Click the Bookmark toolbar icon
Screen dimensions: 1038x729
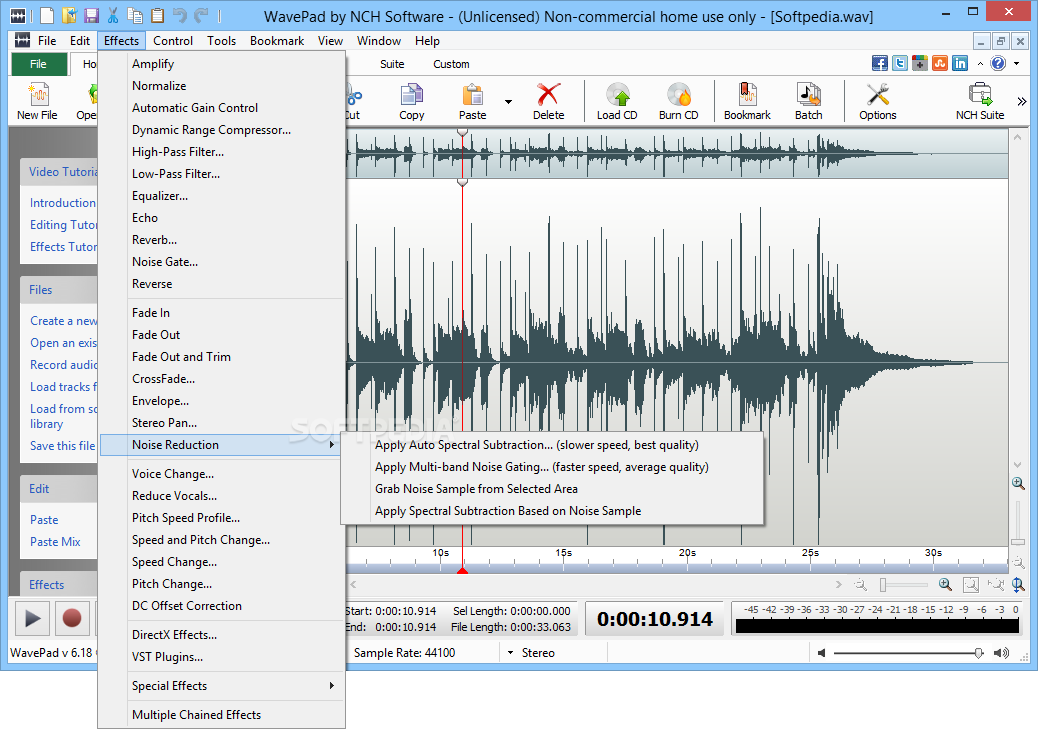coord(747,95)
